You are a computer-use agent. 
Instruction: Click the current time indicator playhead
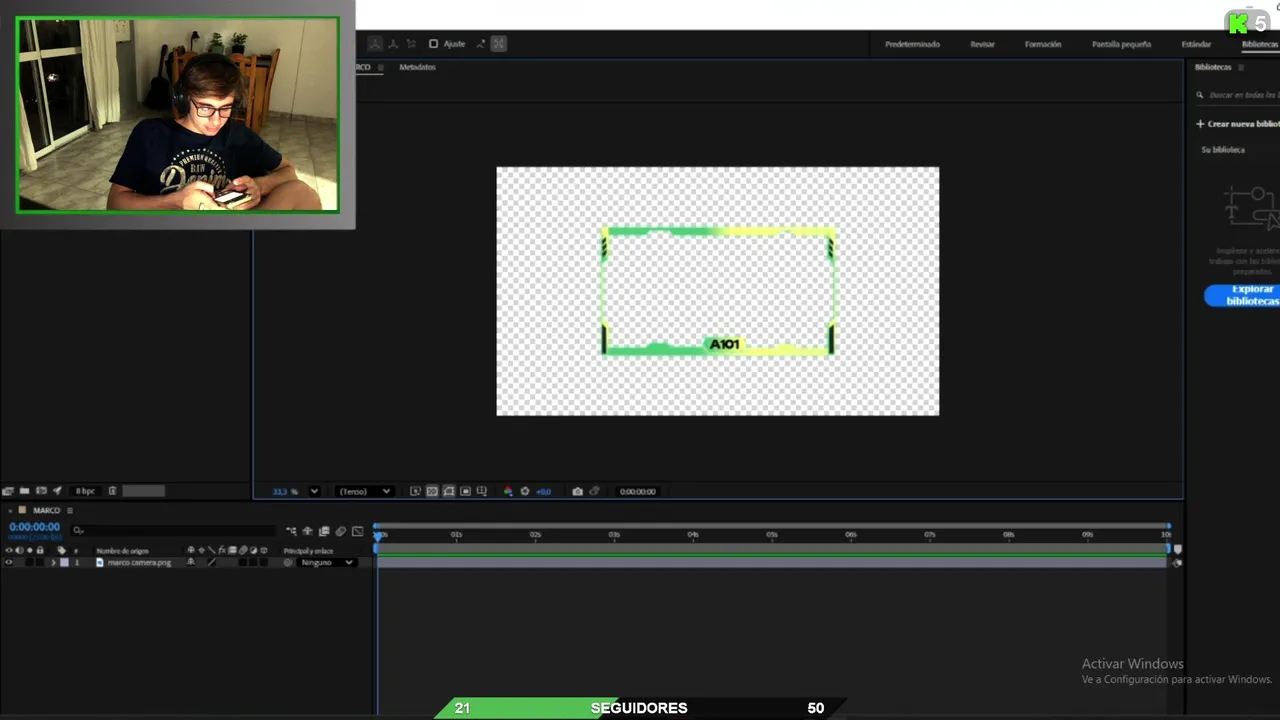(x=378, y=536)
